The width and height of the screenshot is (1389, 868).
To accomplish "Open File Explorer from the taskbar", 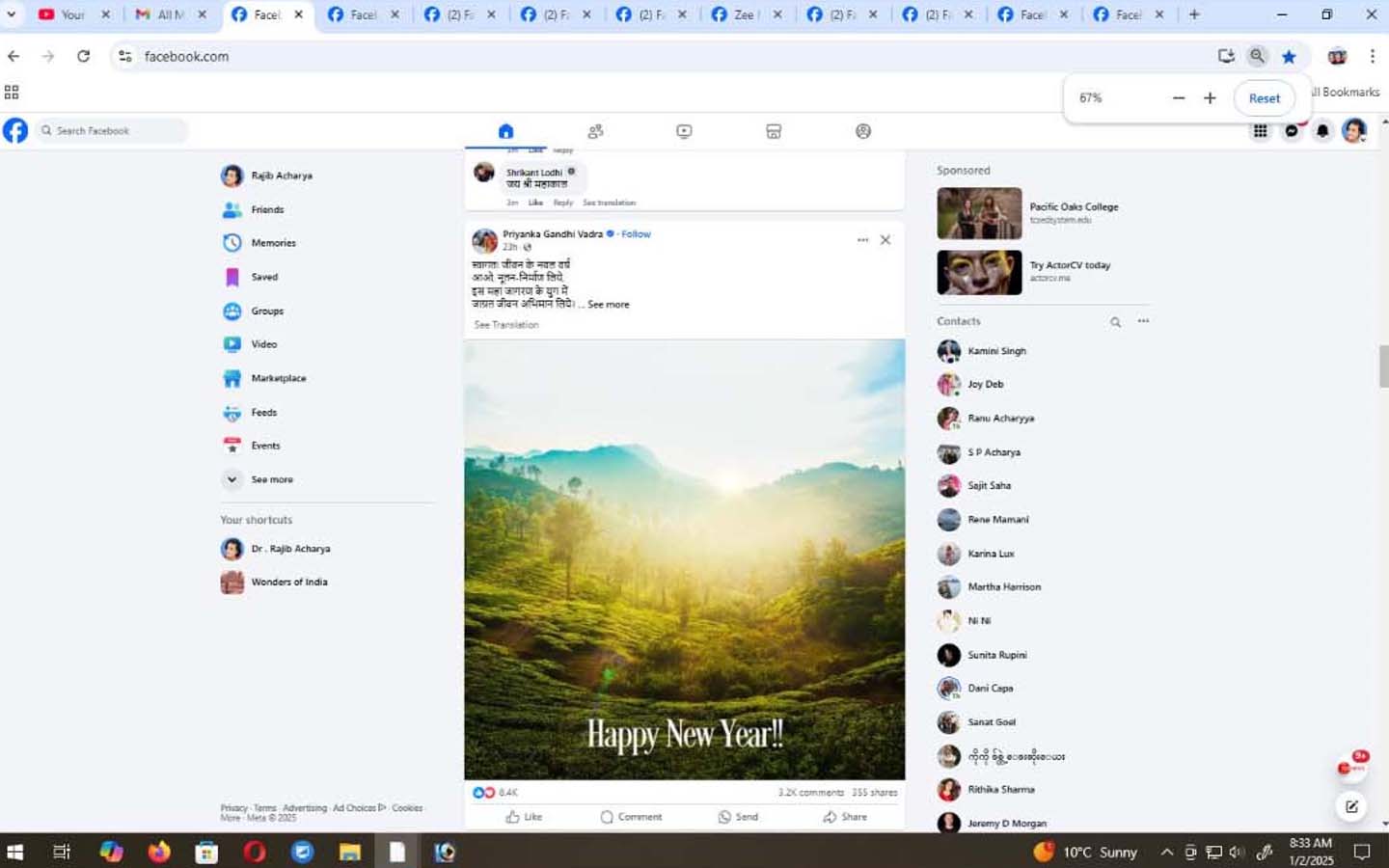I will pos(349,852).
